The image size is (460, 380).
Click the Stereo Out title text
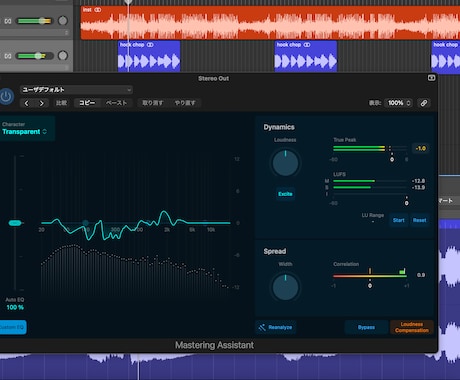tap(213, 79)
